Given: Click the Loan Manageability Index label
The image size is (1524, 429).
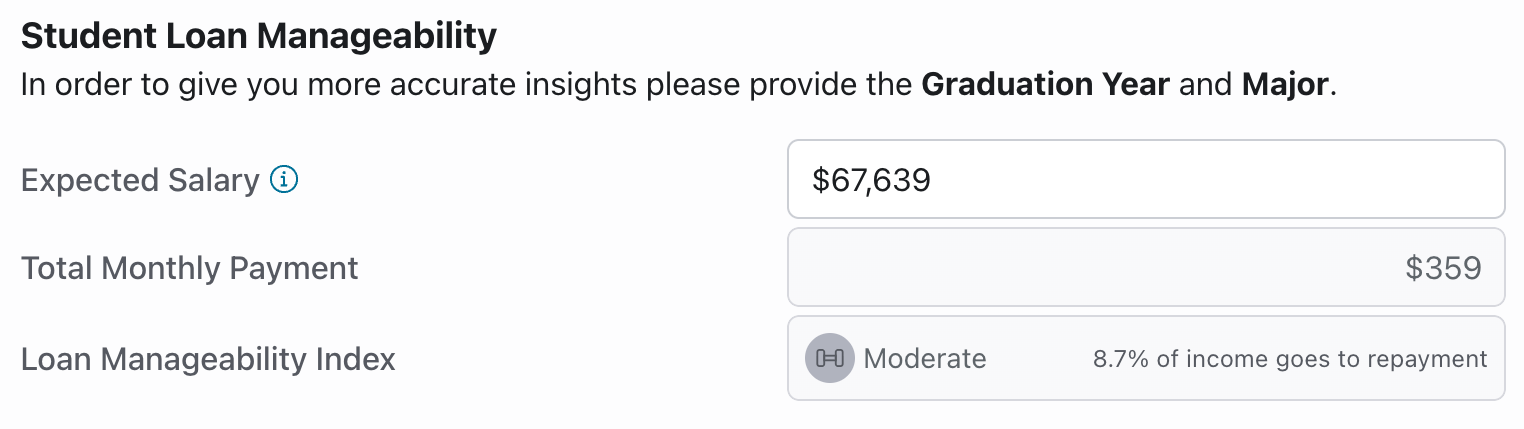Looking at the screenshot, I should click(x=208, y=358).
